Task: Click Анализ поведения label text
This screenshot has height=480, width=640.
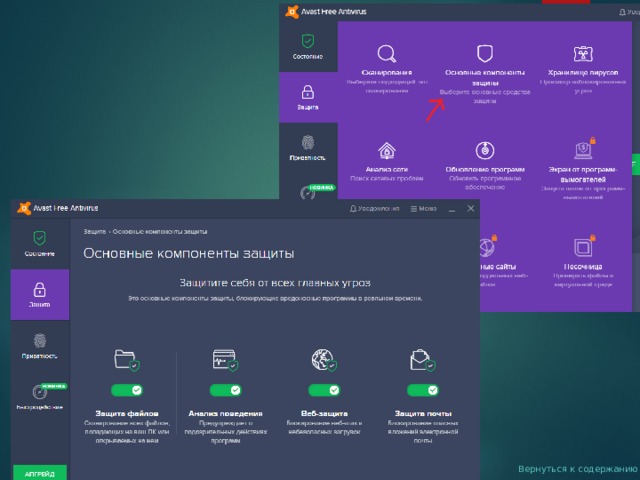Action: (226, 413)
